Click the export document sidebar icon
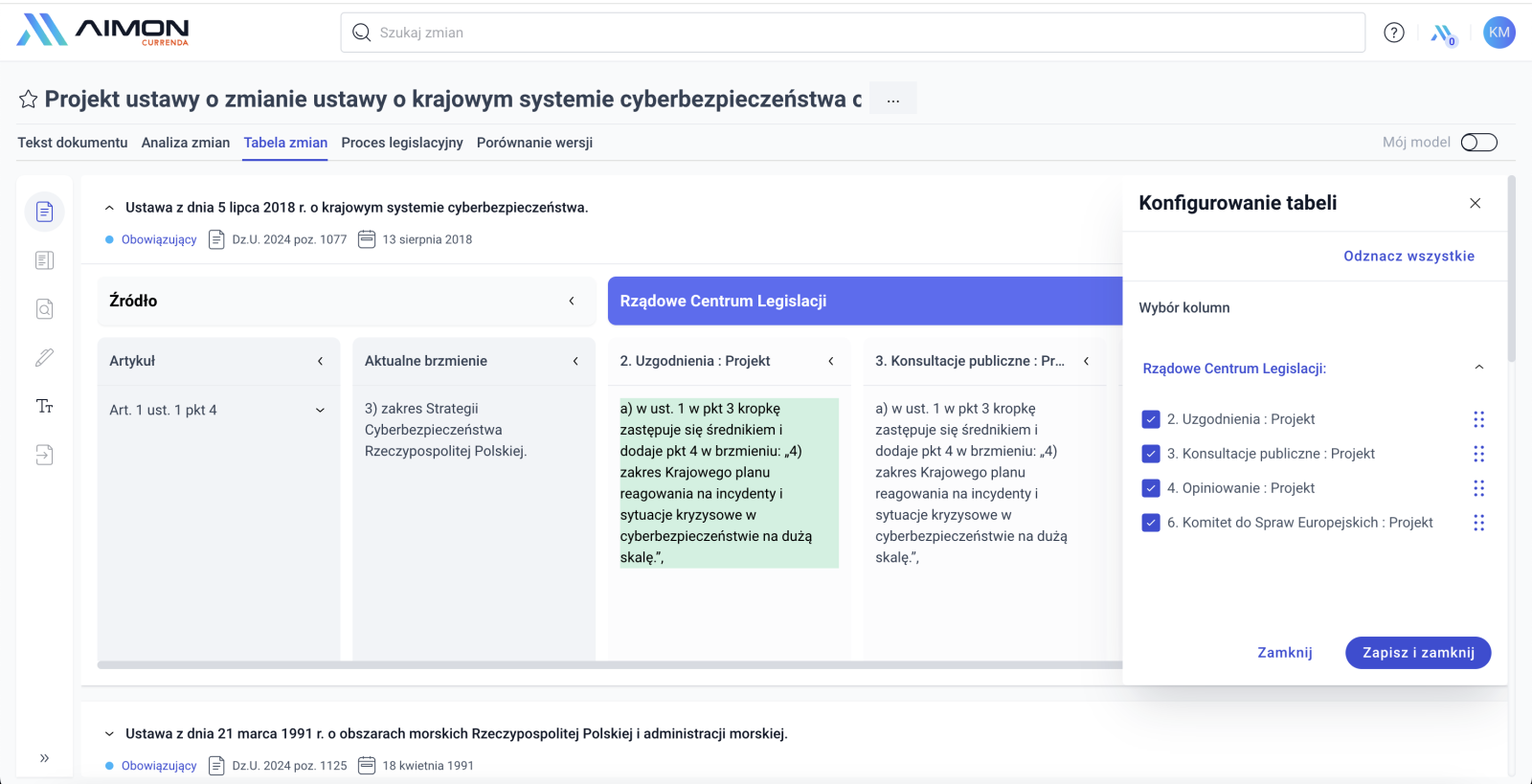Image resolution: width=1532 pixels, height=784 pixels. [44, 455]
